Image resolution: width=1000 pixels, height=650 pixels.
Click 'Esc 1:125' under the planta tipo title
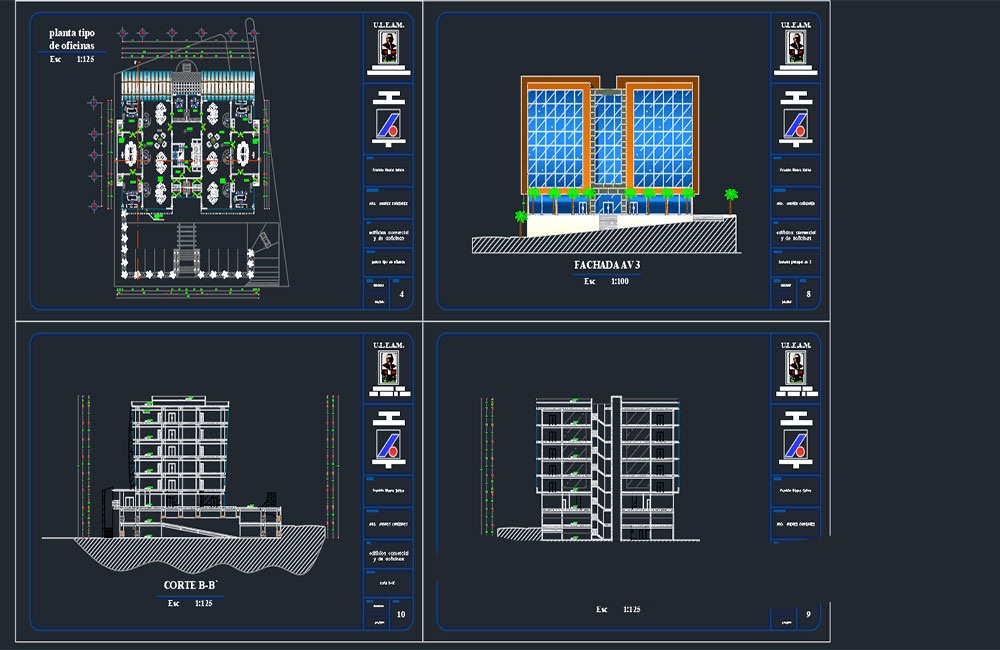pyautogui.click(x=72, y=59)
